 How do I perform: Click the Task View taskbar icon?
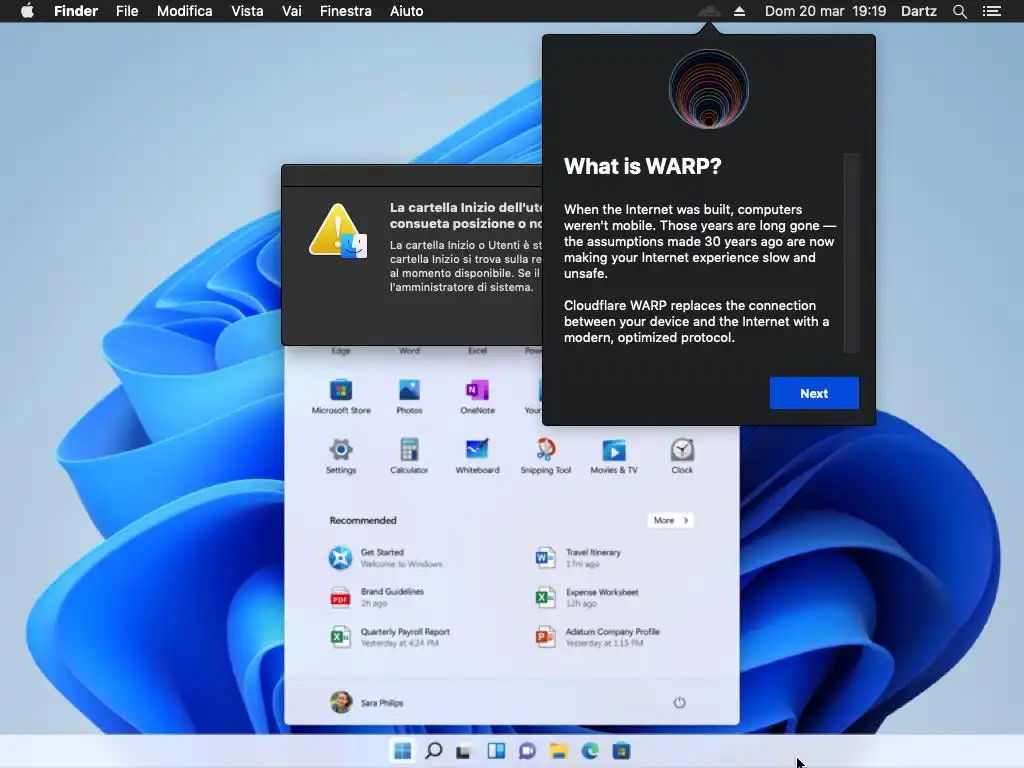click(x=464, y=751)
